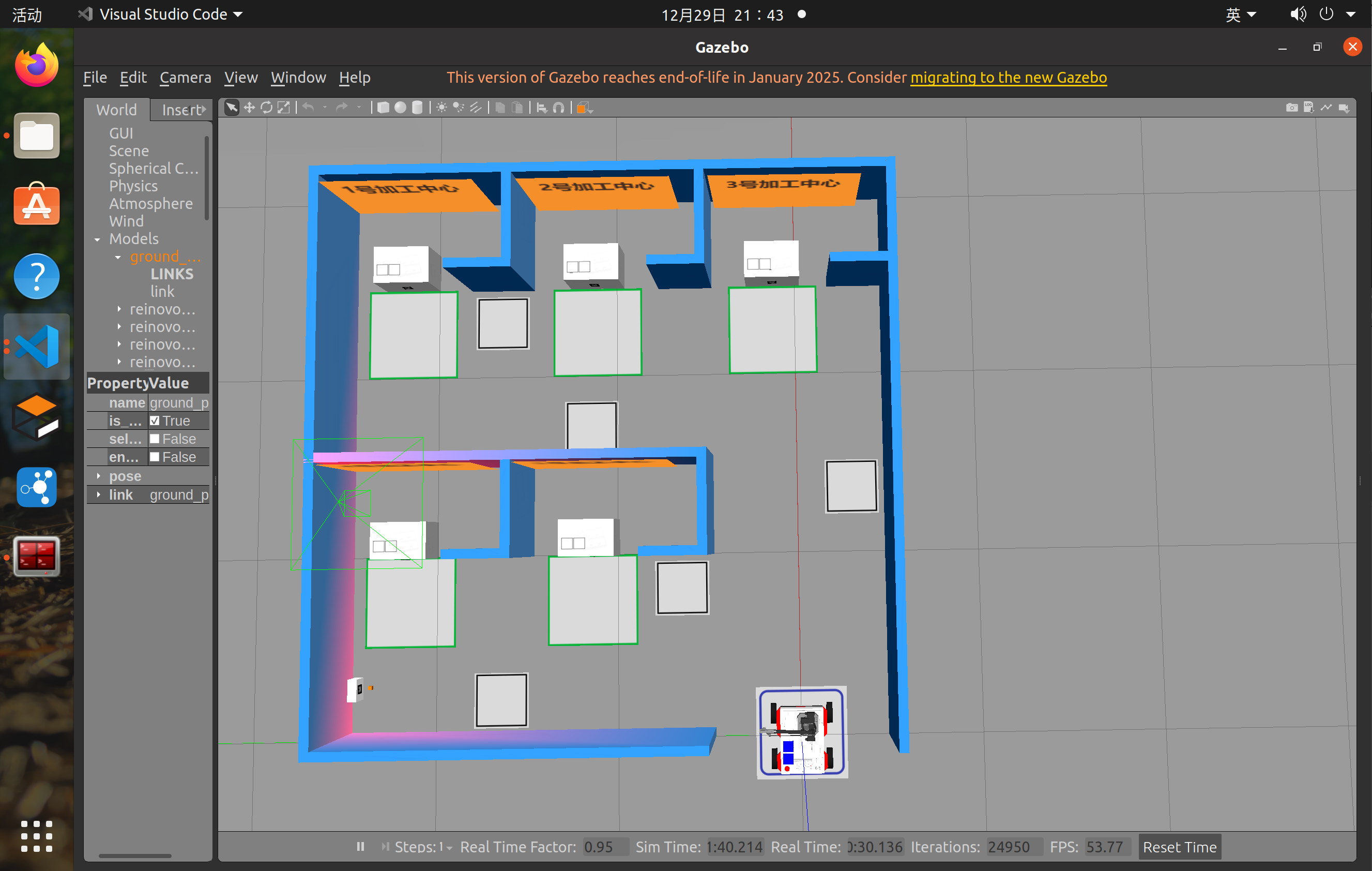Pause the simulation
Viewport: 1372px width, 871px height.
coord(360,847)
